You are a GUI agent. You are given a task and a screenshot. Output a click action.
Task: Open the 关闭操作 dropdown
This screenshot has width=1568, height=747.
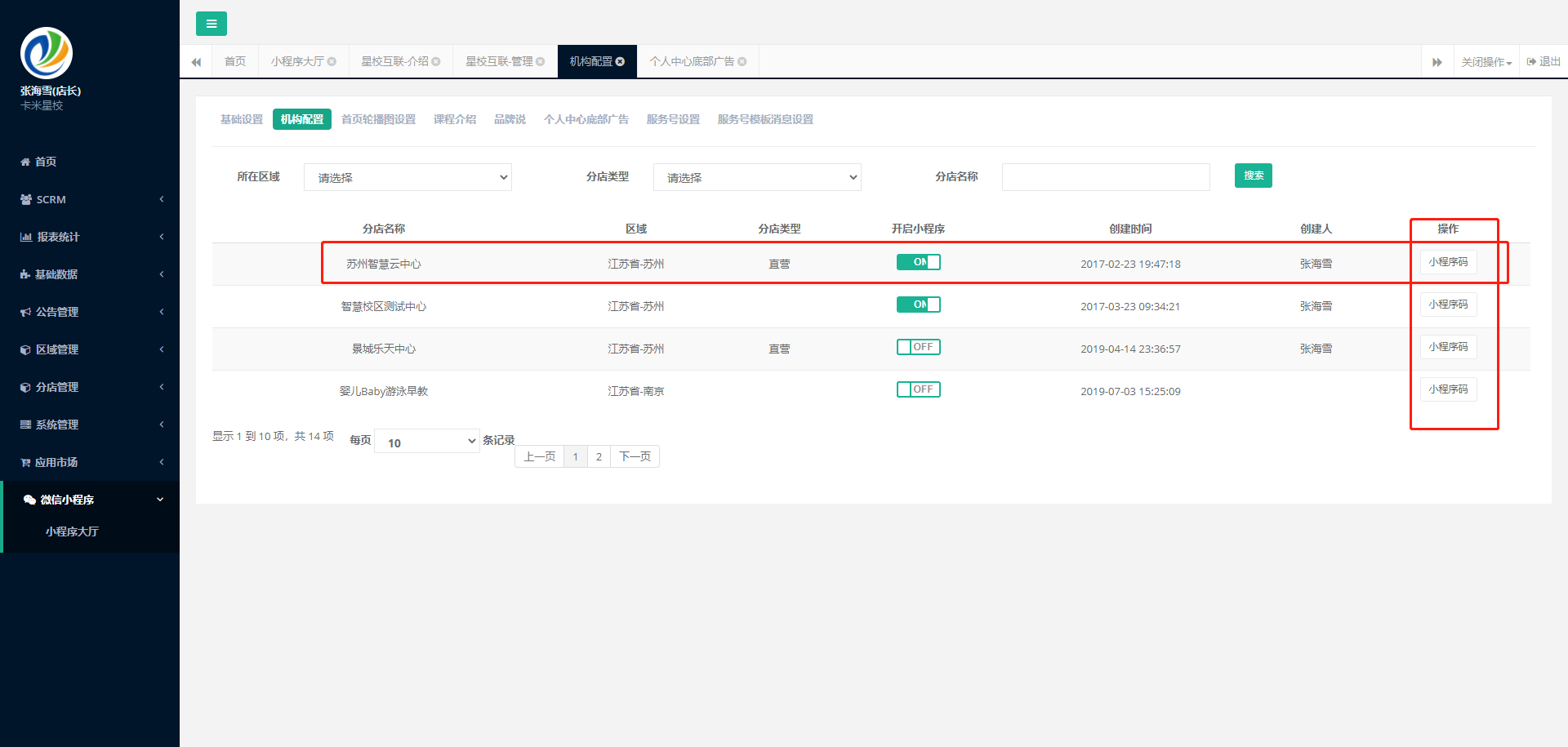pos(1486,62)
